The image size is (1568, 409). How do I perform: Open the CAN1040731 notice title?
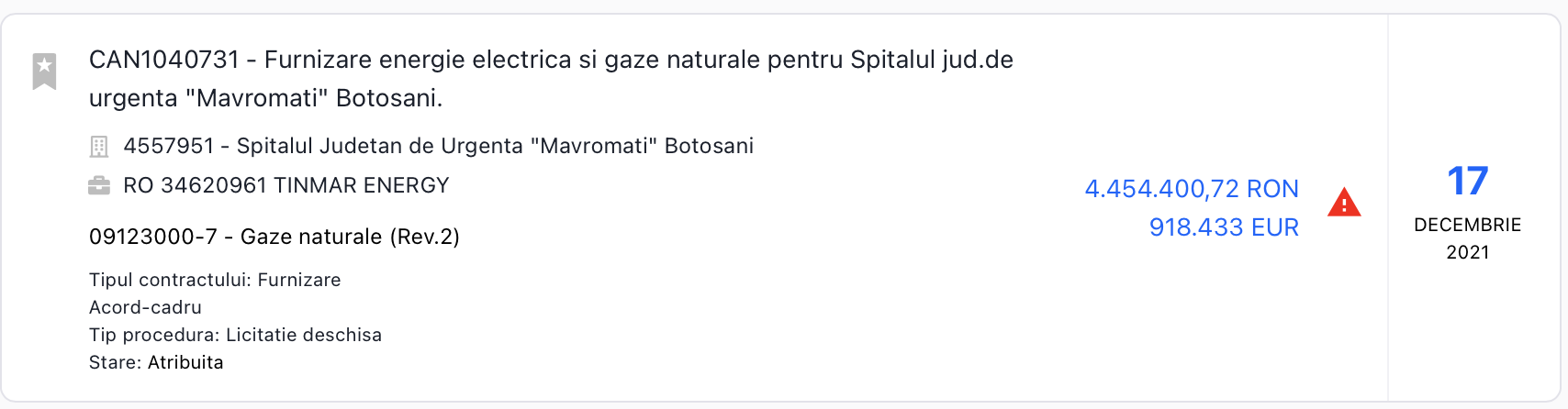pos(551,61)
